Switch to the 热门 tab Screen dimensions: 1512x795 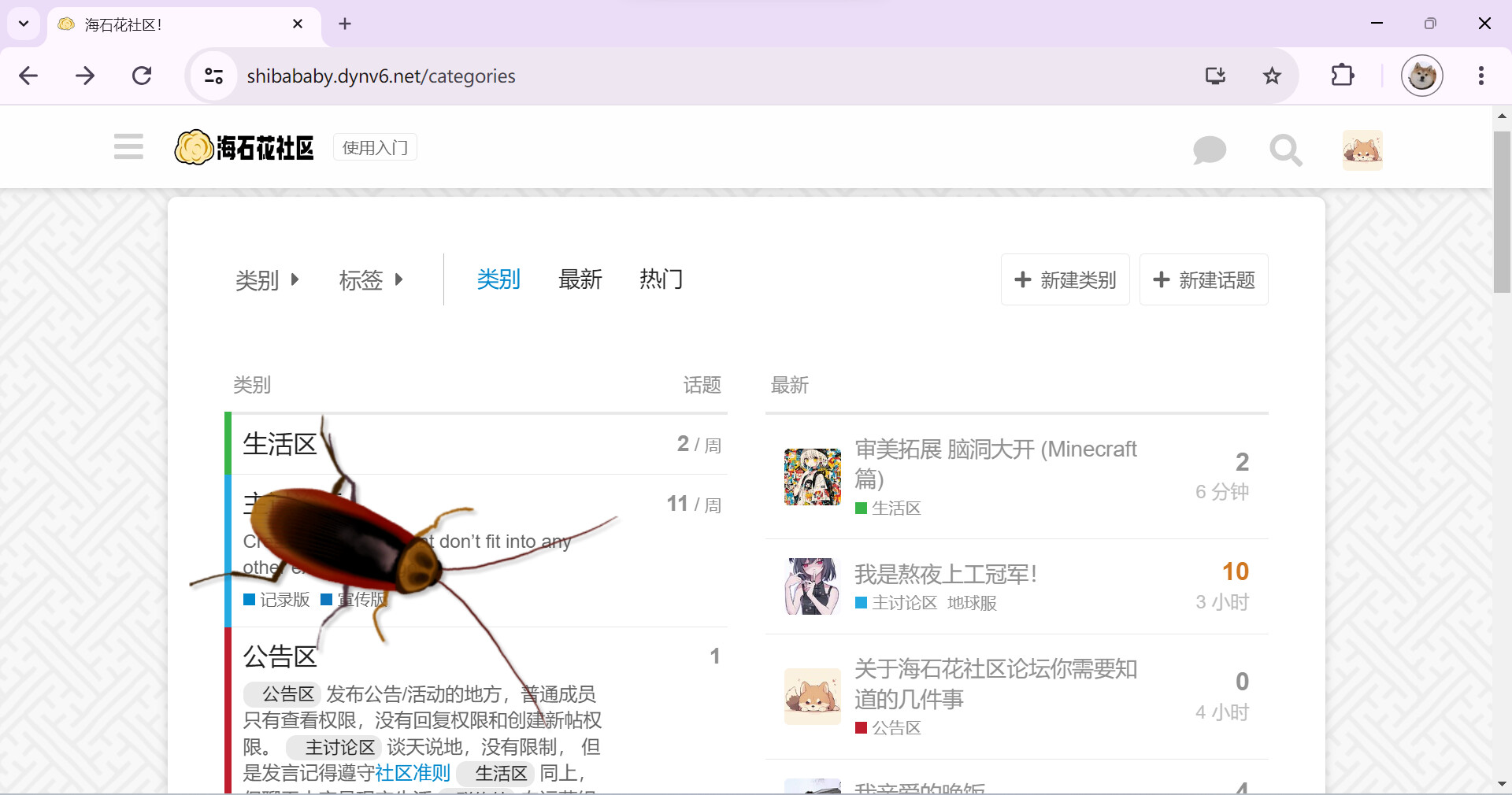click(661, 279)
